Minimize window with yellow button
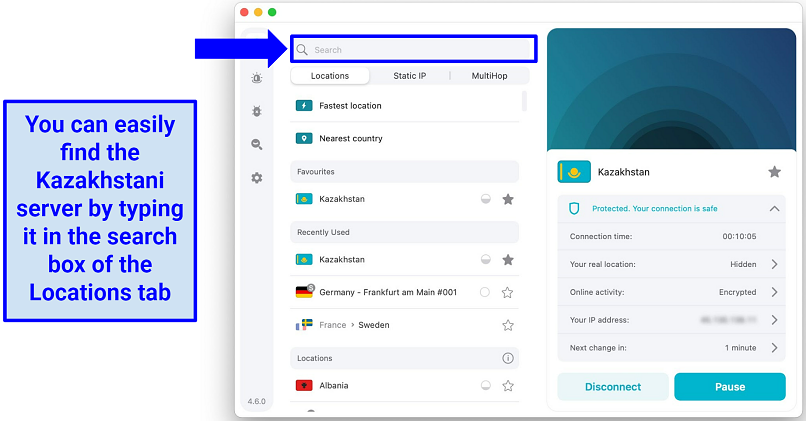Viewport: 806px width, 421px height. [x=258, y=12]
